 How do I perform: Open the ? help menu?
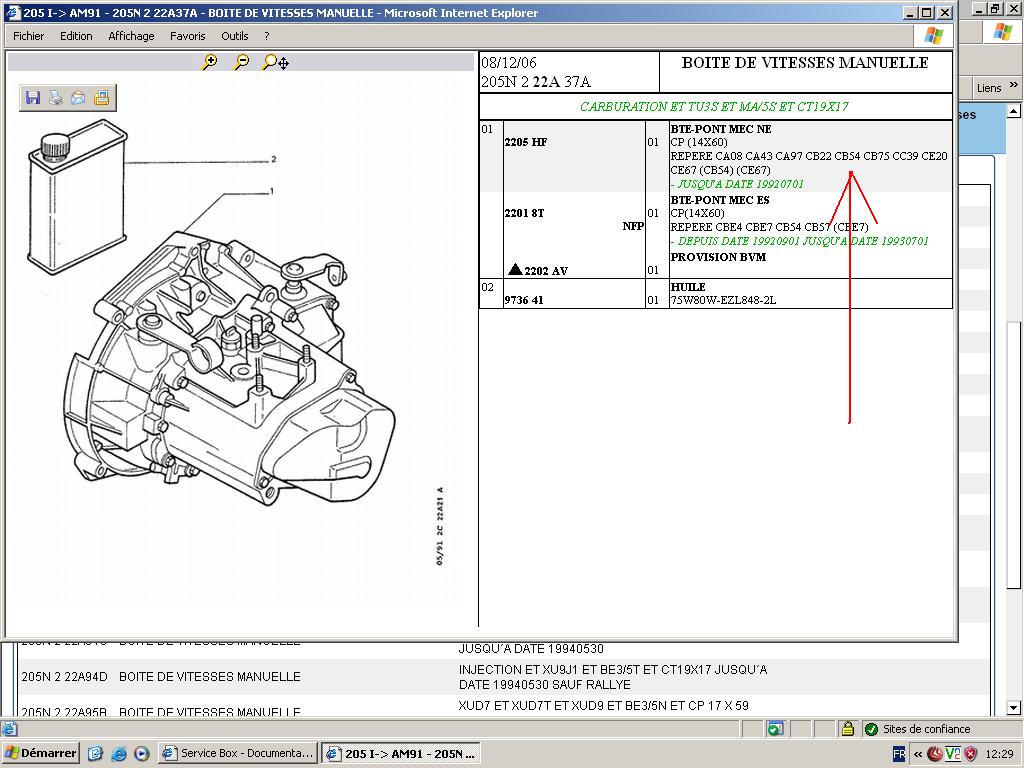(266, 36)
